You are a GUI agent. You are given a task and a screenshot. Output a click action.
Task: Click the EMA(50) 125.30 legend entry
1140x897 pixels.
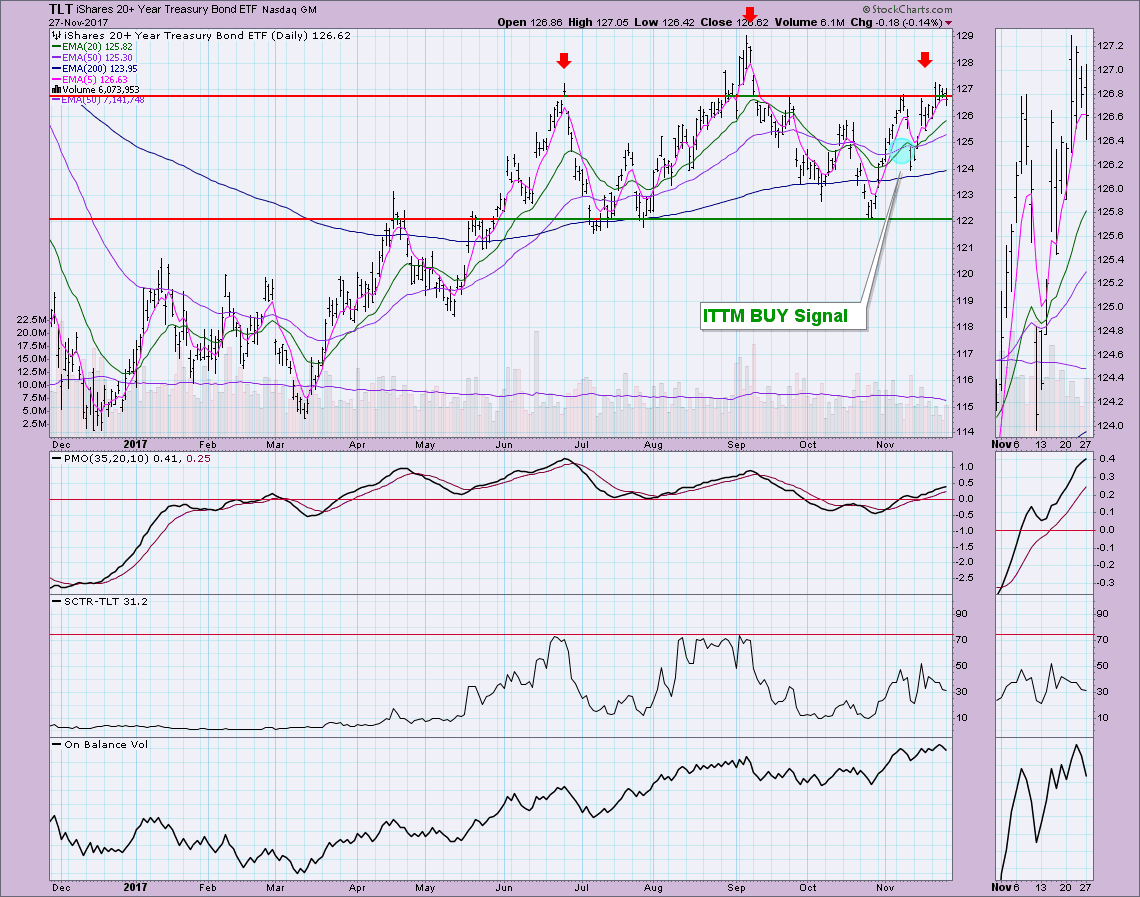tap(92, 57)
